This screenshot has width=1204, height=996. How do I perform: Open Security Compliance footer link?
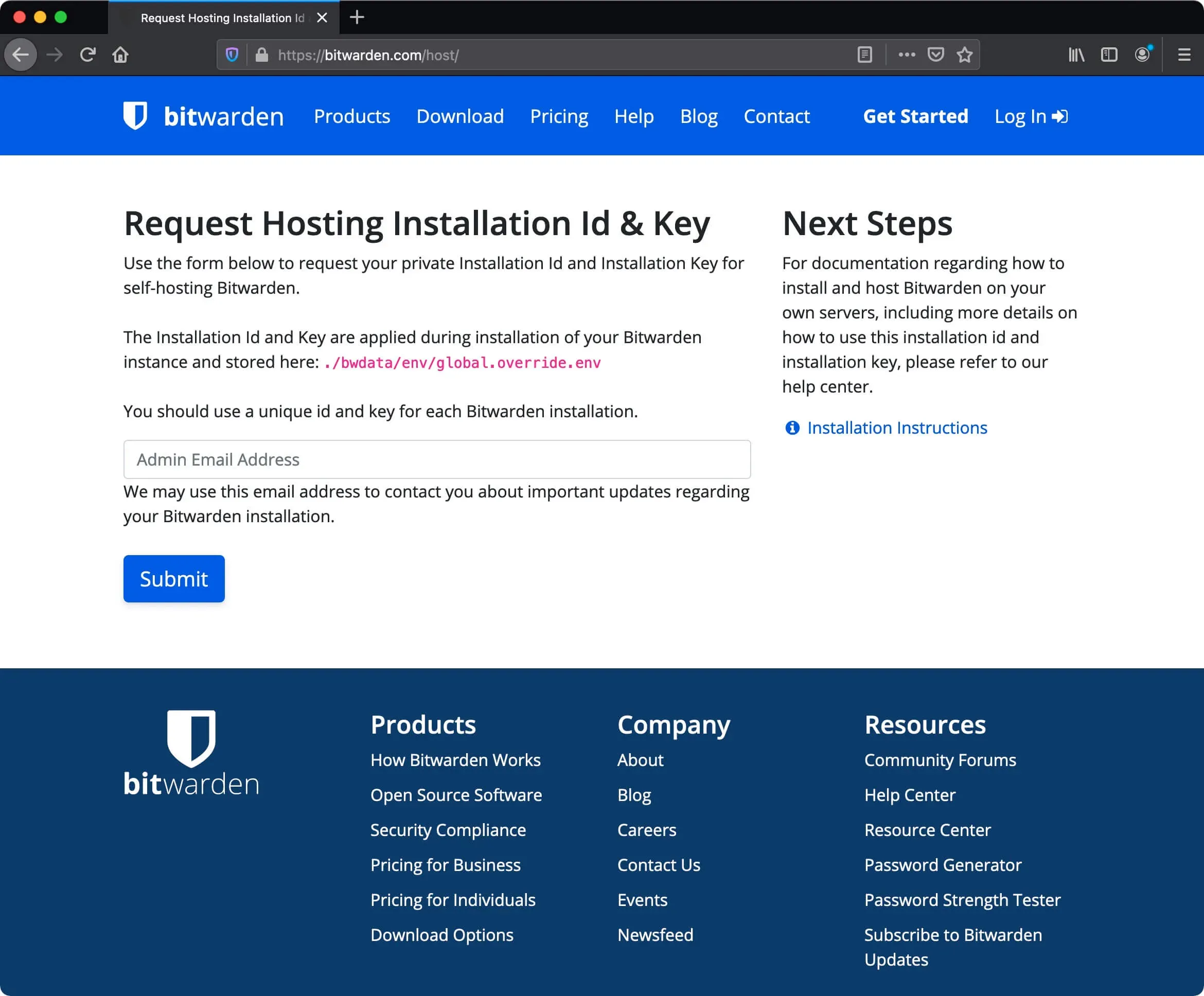(x=448, y=830)
